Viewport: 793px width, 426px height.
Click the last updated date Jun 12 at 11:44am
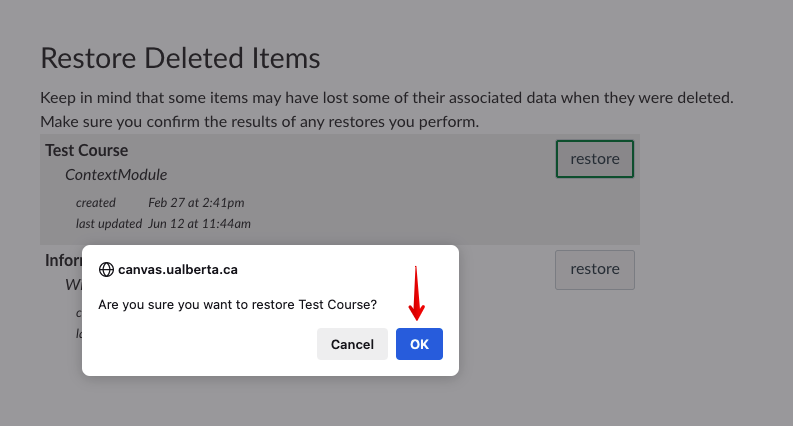(199, 223)
